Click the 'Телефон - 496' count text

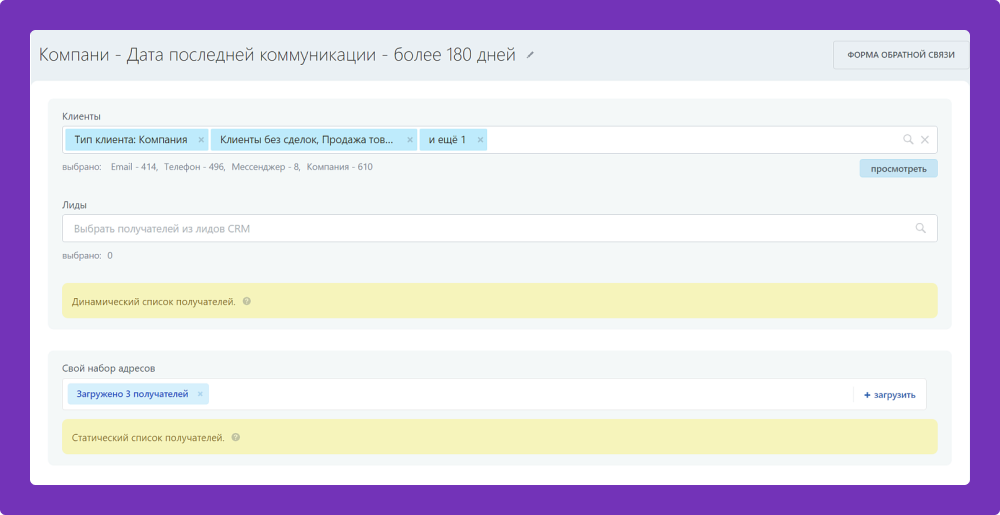(x=194, y=167)
